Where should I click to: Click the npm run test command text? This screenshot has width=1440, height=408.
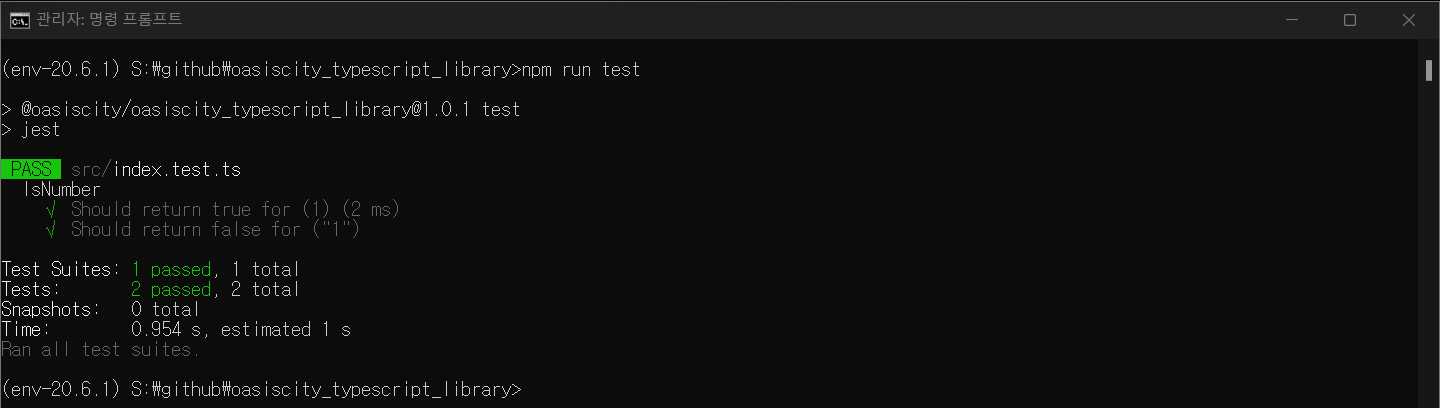tap(580, 69)
